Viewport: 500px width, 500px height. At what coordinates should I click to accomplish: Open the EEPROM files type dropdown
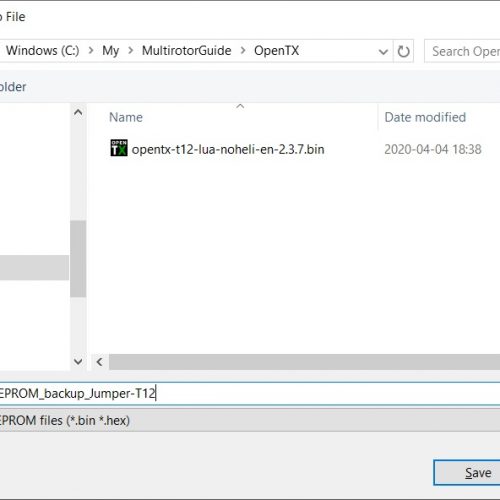250,420
